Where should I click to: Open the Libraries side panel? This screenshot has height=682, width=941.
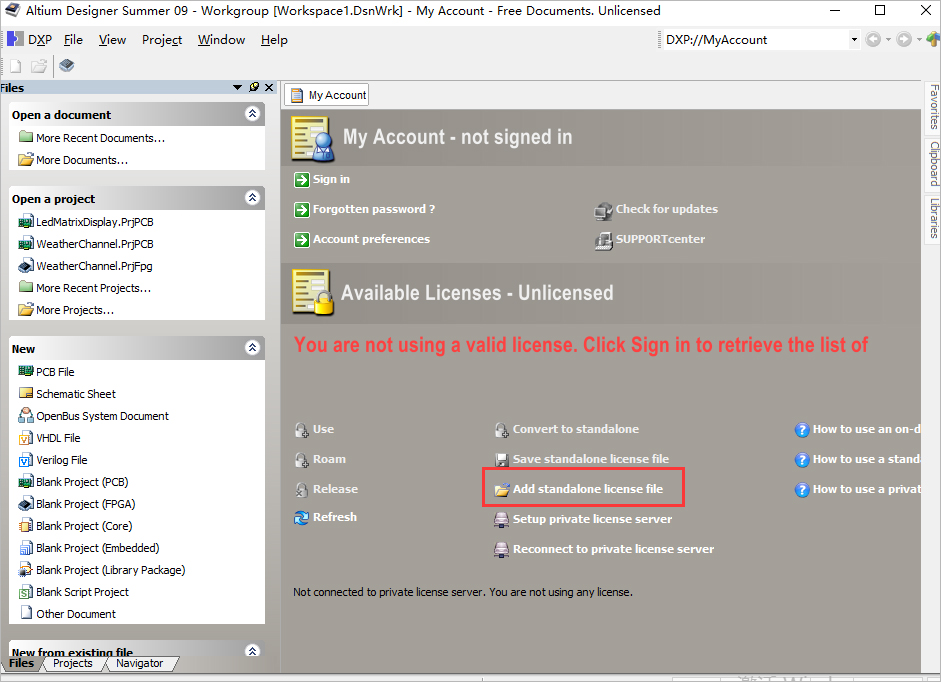pos(934,218)
